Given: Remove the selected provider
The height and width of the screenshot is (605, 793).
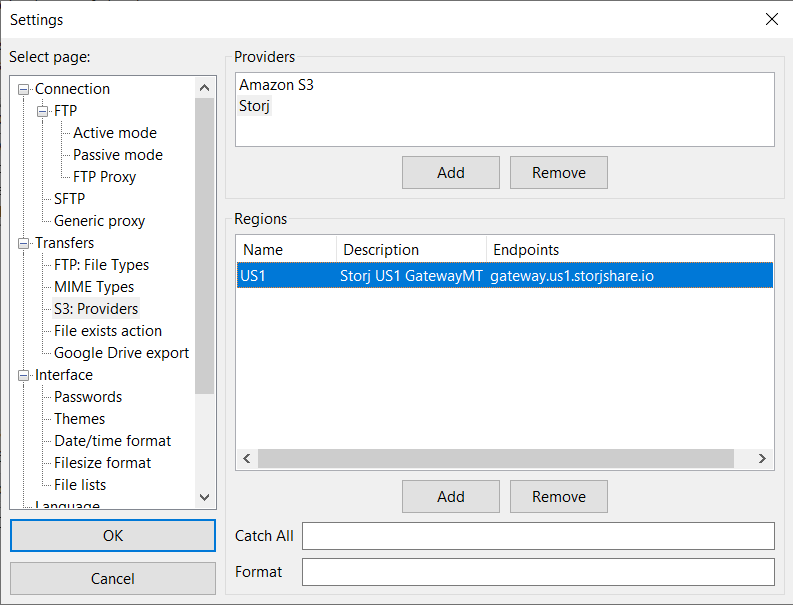Looking at the screenshot, I should (559, 172).
